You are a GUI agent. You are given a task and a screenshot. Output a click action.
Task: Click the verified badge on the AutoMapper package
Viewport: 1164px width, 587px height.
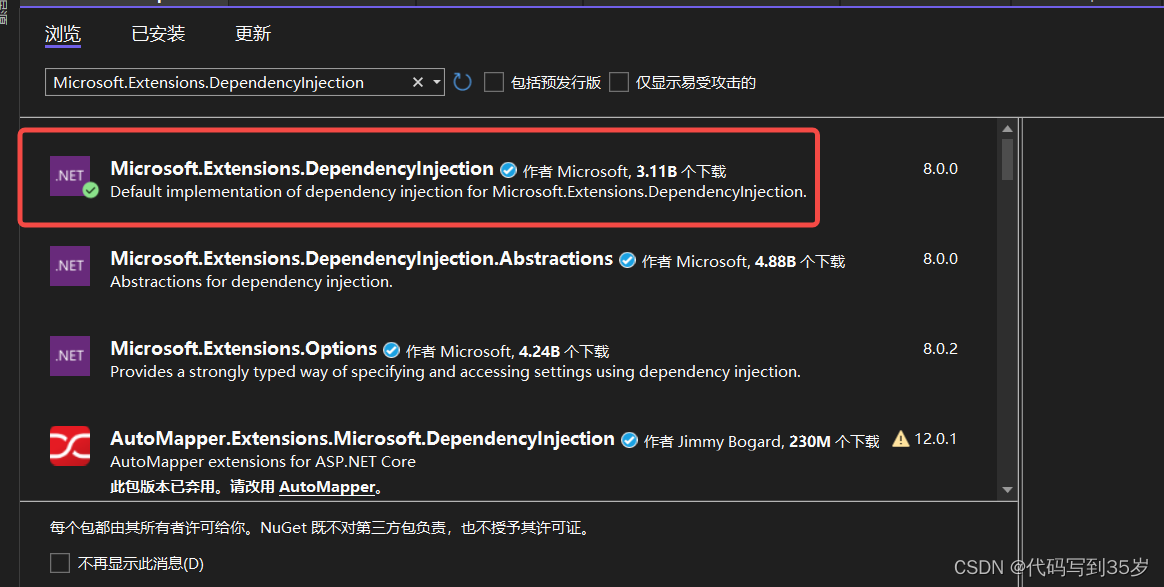(629, 438)
